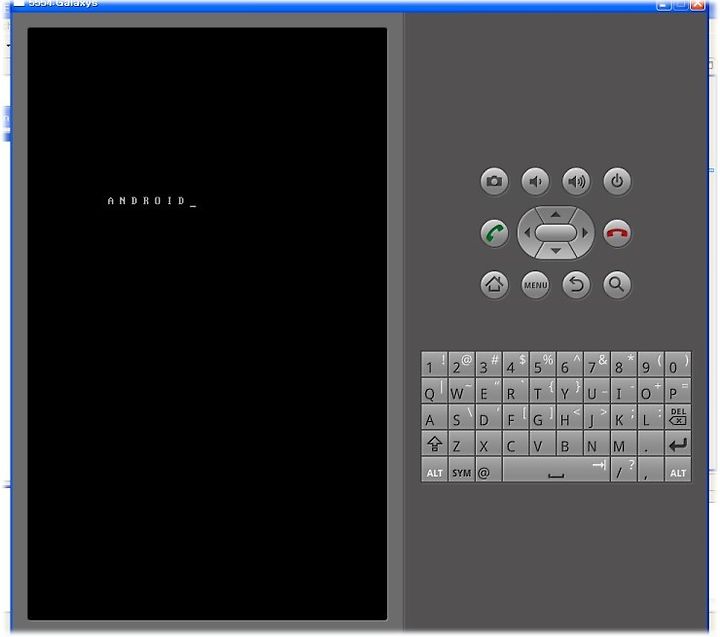Click the D-pad right arrow
Image resolution: width=720 pixels, height=637 pixels.
pyautogui.click(x=585, y=233)
